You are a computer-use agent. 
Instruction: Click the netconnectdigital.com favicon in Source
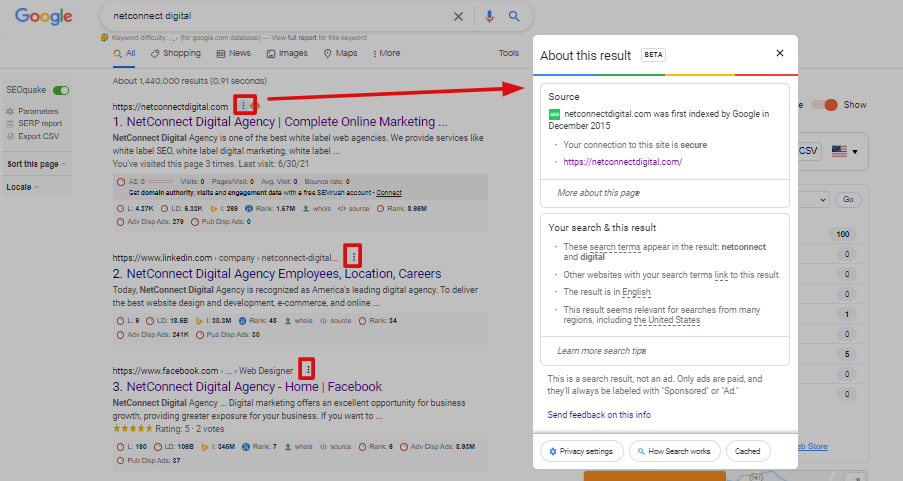click(x=554, y=114)
